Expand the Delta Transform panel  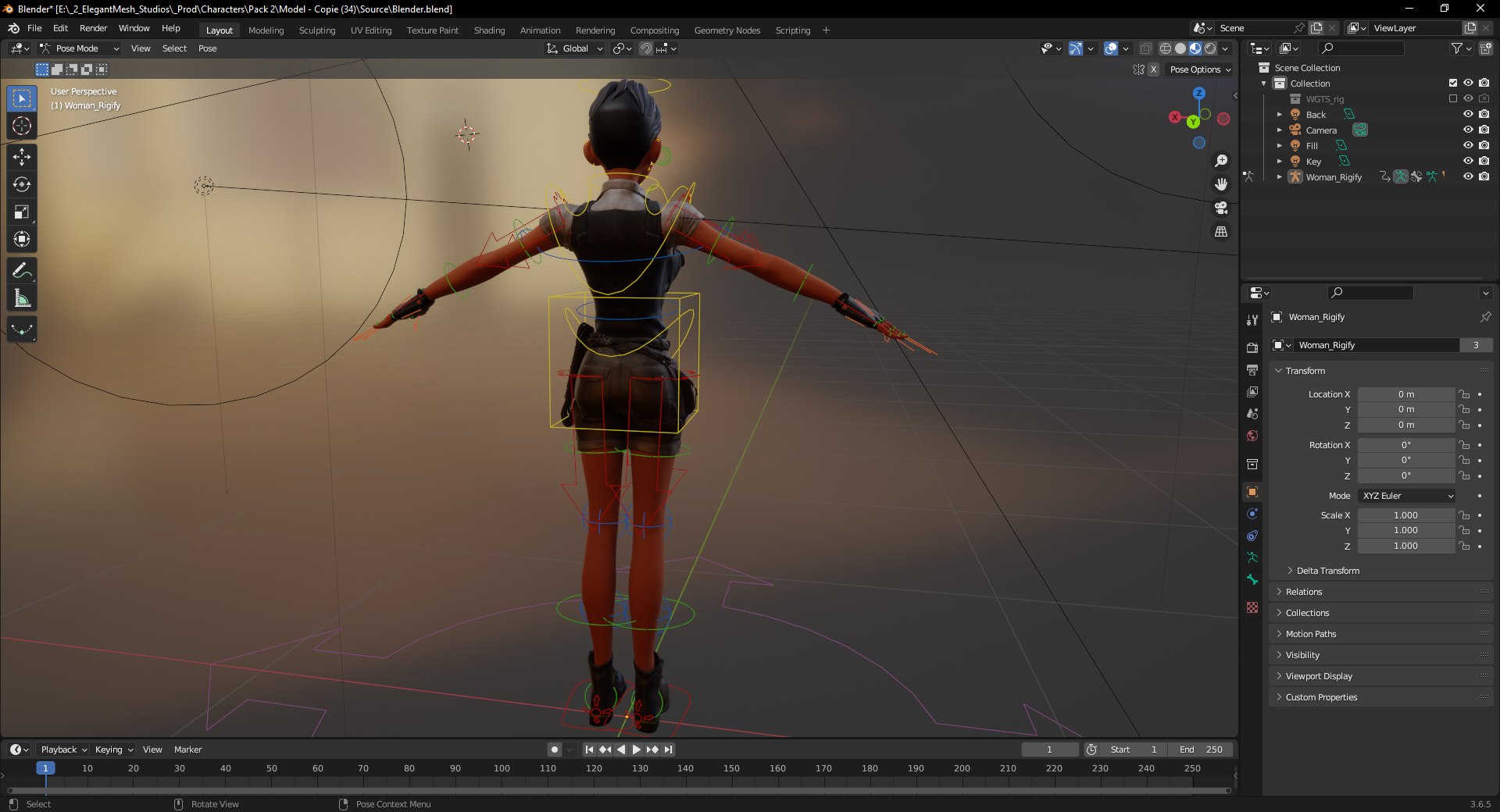[x=1327, y=571]
